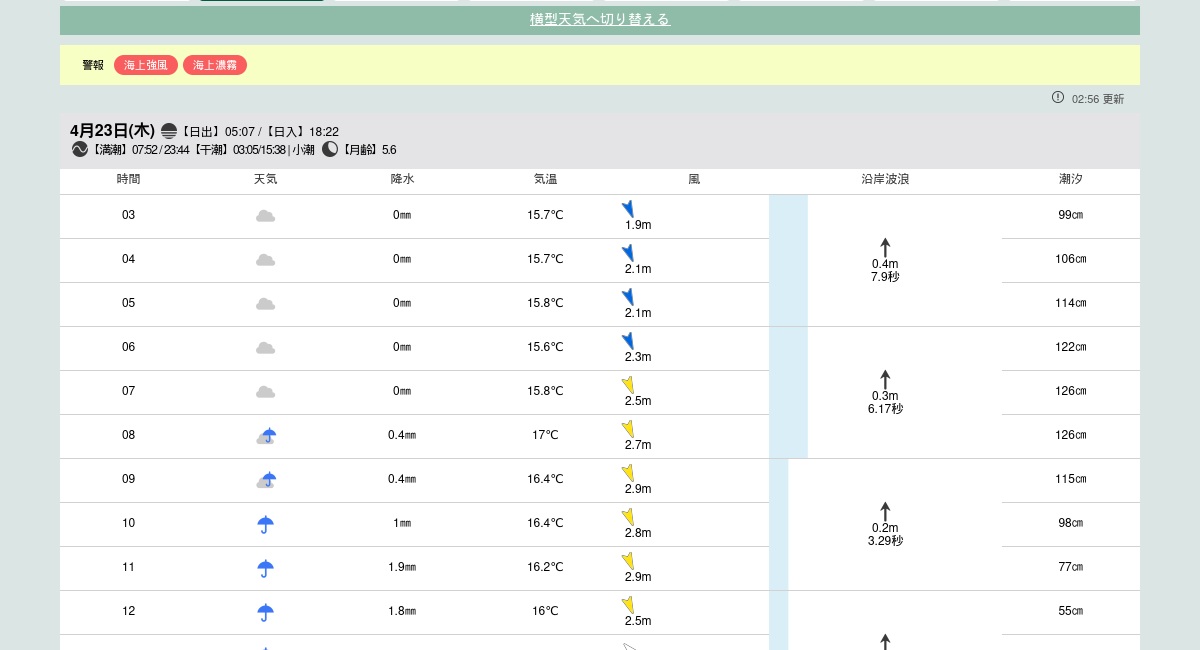This screenshot has height=650, width=1200.
Task: Open the 海上強風 warning badge
Action: tap(146, 65)
